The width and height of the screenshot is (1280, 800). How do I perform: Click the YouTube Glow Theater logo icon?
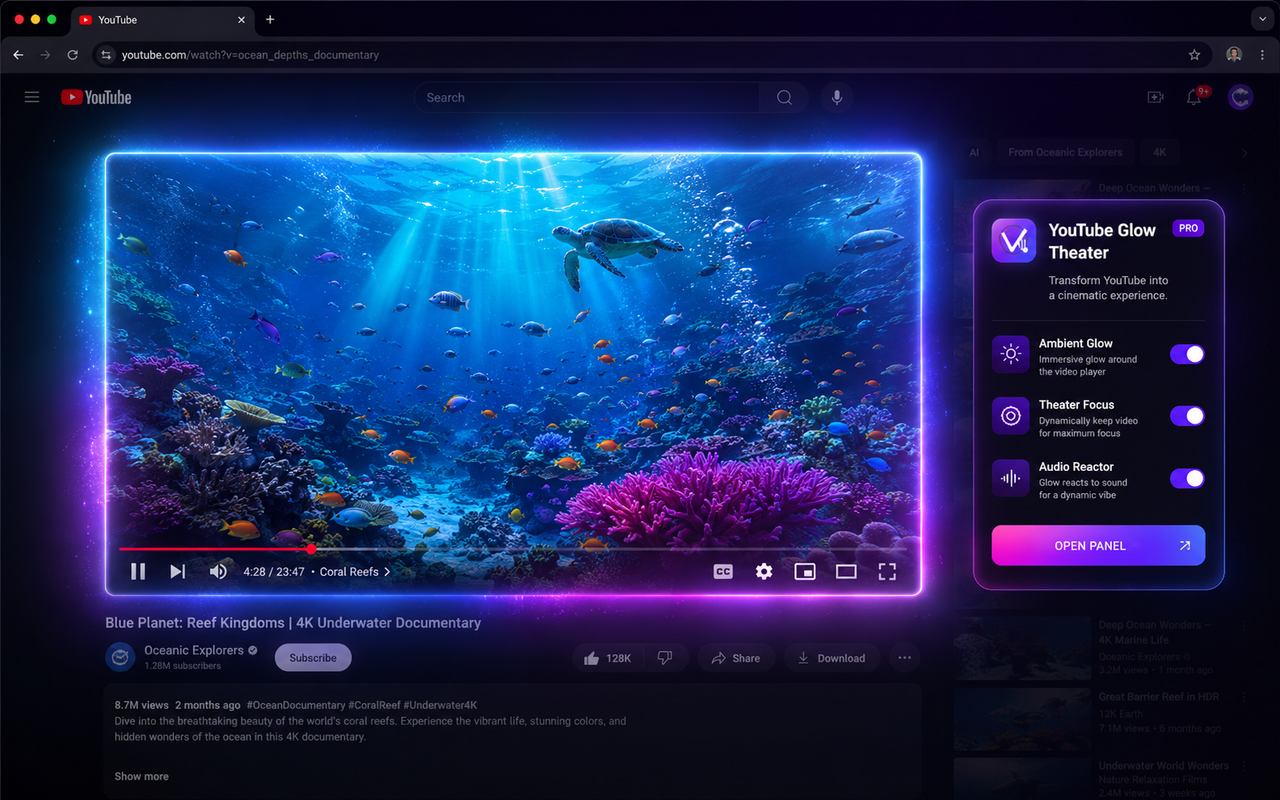pos(1014,241)
